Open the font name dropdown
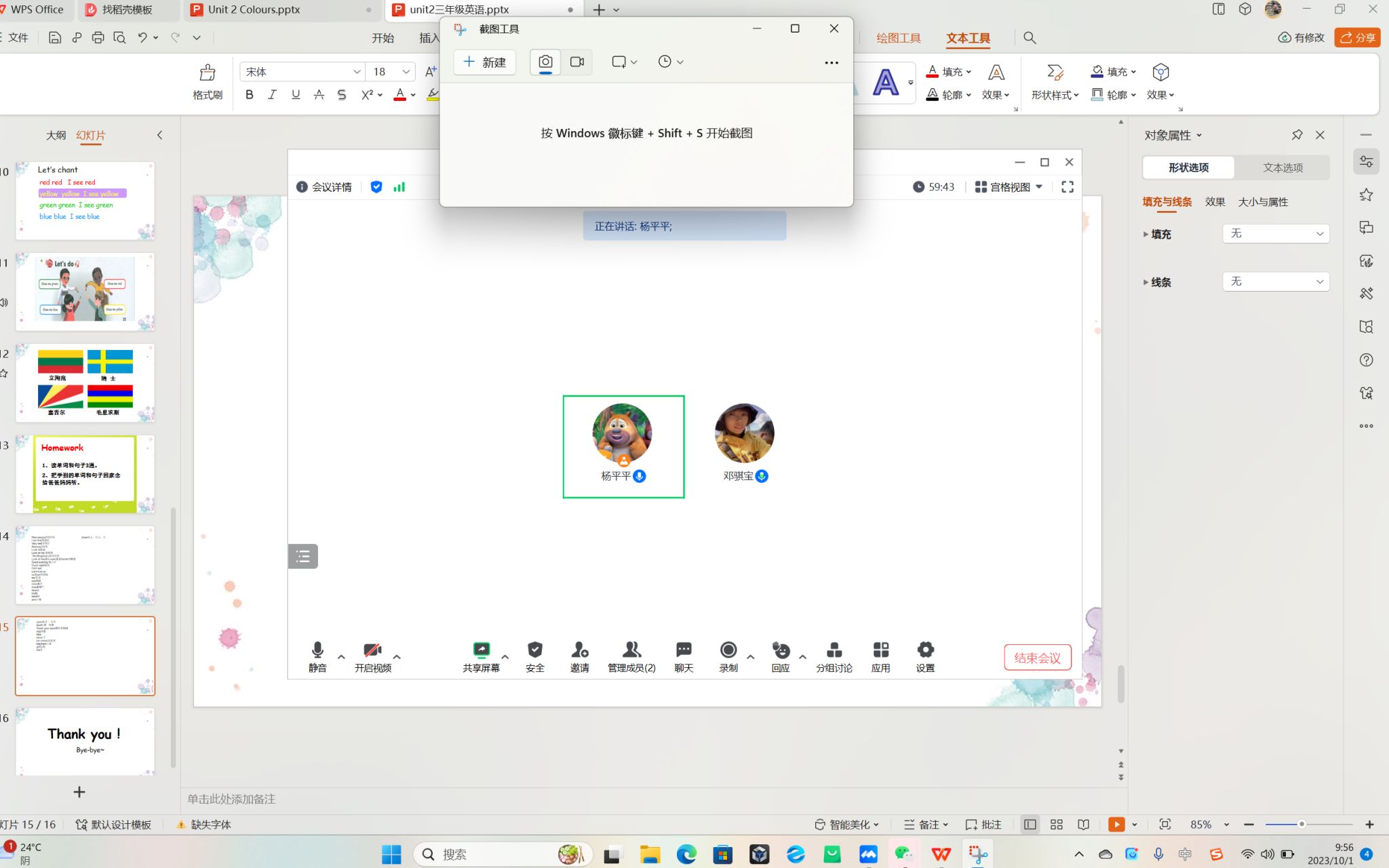Viewport: 1389px width, 868px height. pos(357,72)
